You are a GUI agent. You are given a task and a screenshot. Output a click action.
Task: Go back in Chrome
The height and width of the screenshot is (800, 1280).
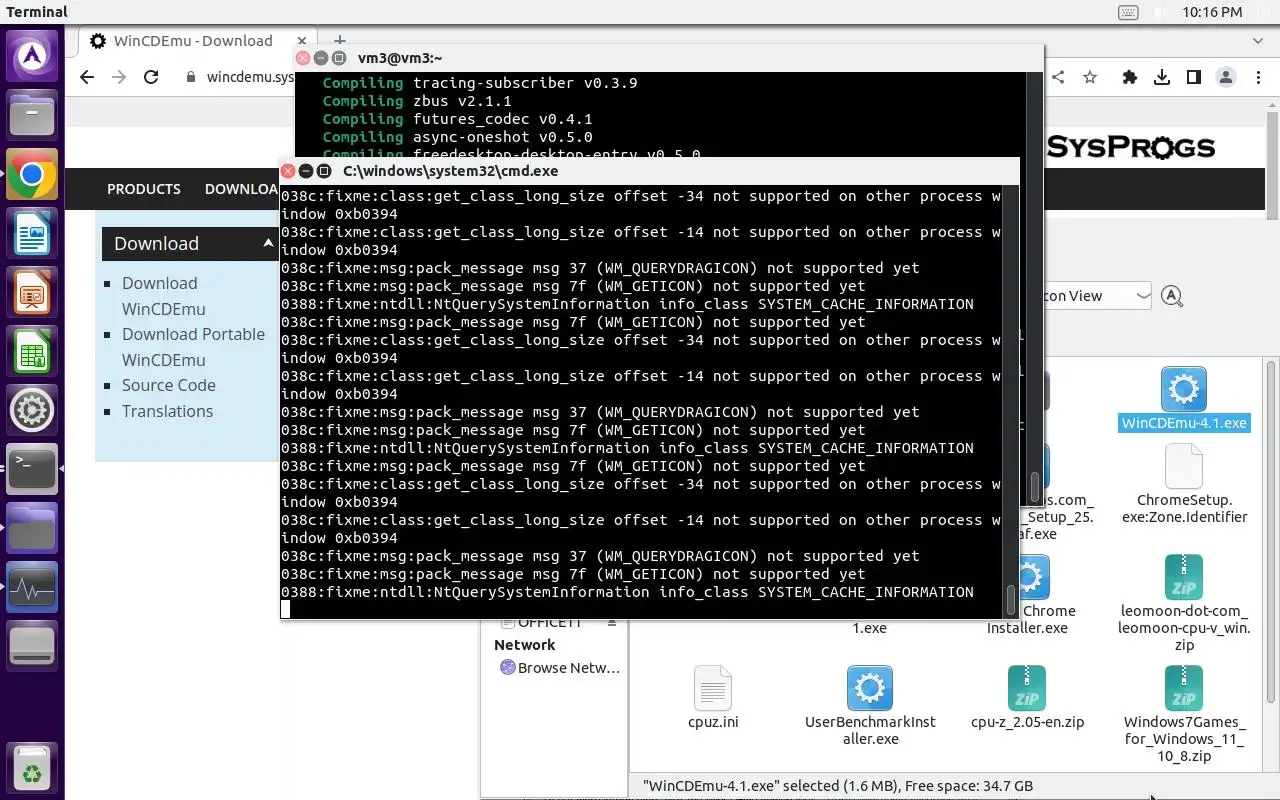(87, 77)
